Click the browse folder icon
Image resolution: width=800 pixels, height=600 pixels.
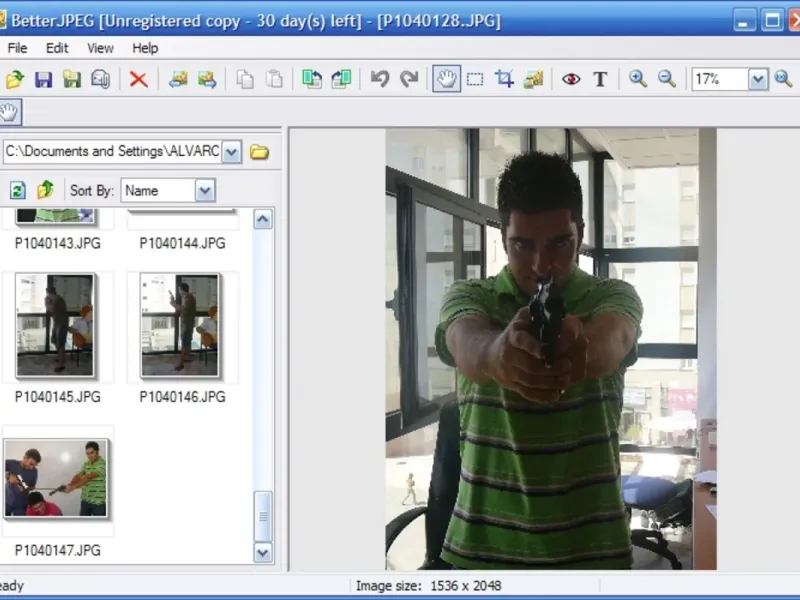click(x=259, y=152)
